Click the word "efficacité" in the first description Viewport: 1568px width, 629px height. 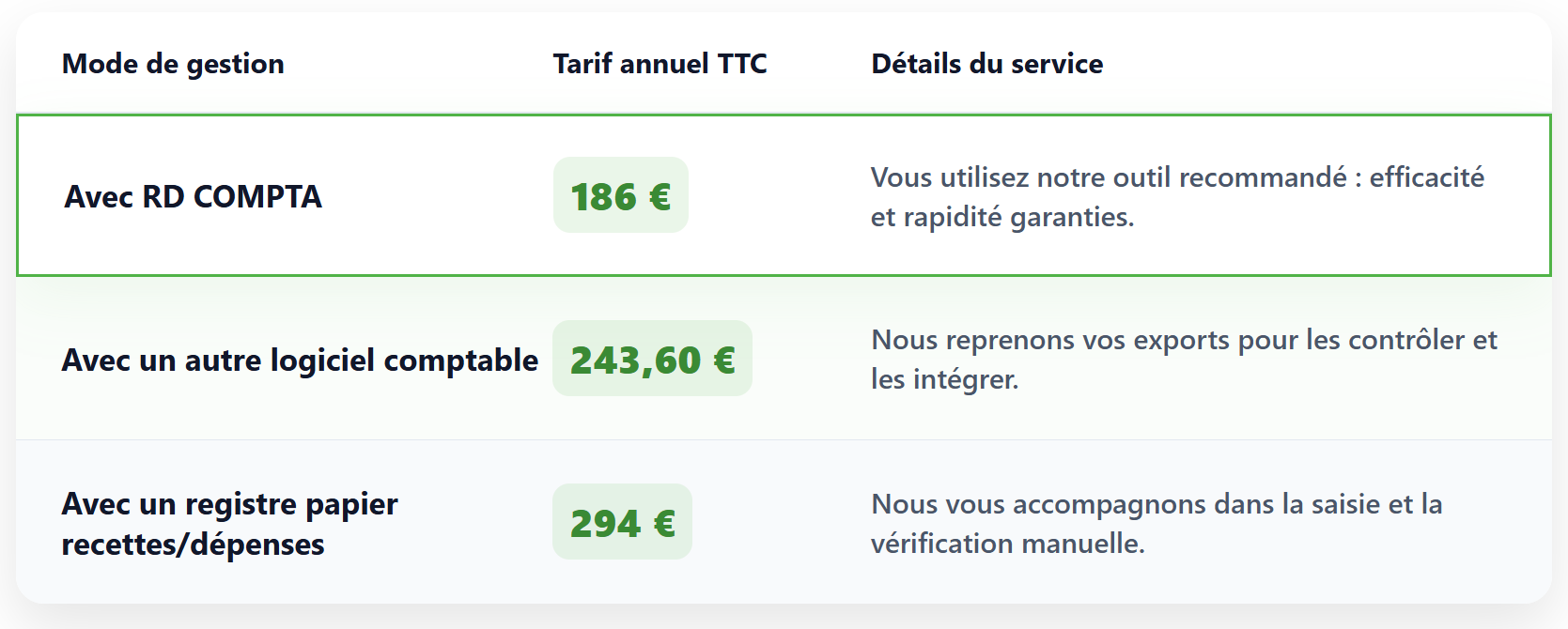tap(1426, 177)
